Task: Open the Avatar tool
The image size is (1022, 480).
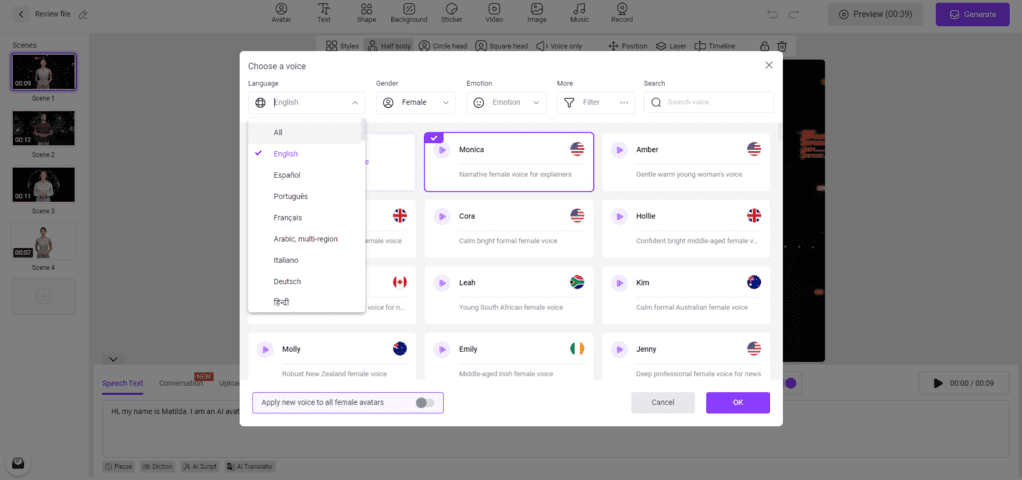Action: (281, 12)
